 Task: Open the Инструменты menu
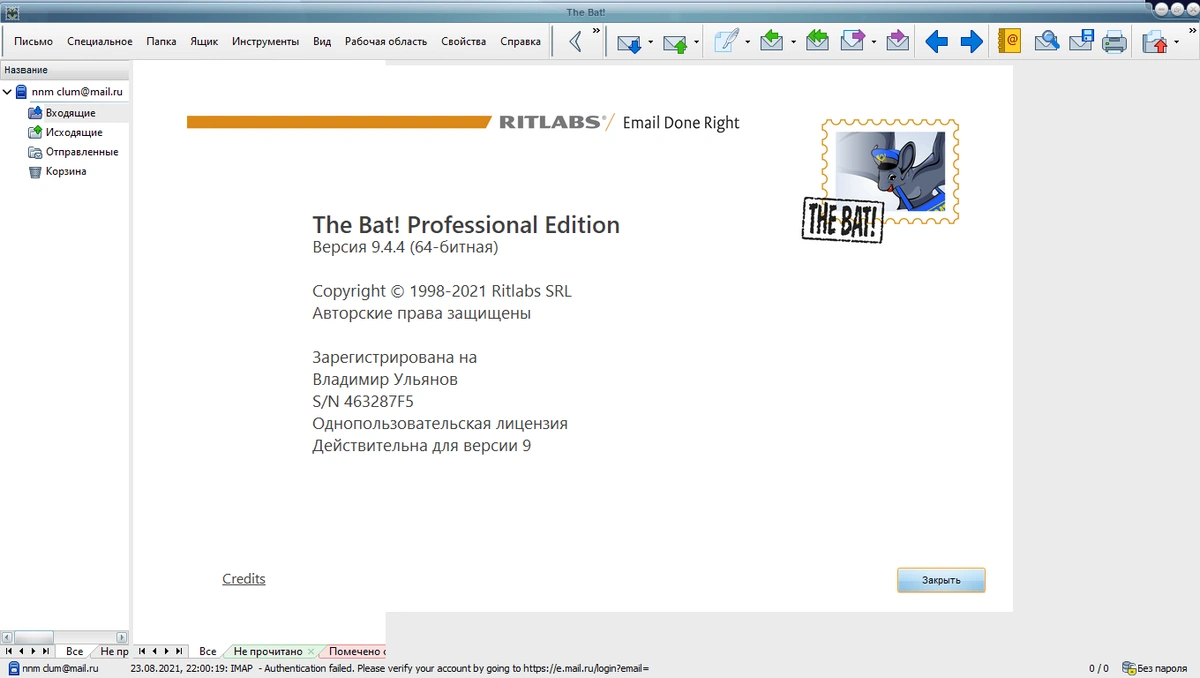pyautogui.click(x=265, y=42)
